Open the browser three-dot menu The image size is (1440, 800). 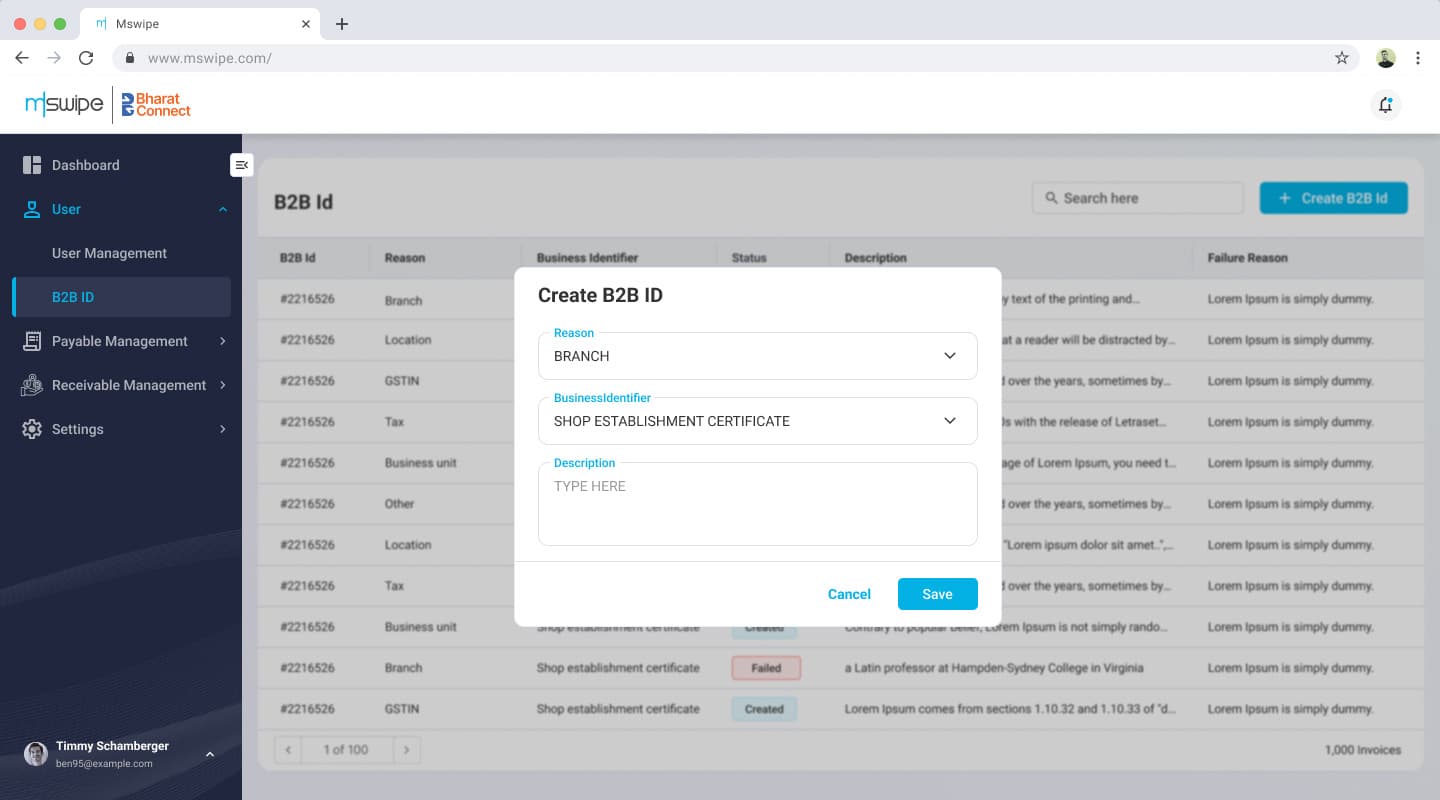click(1418, 58)
